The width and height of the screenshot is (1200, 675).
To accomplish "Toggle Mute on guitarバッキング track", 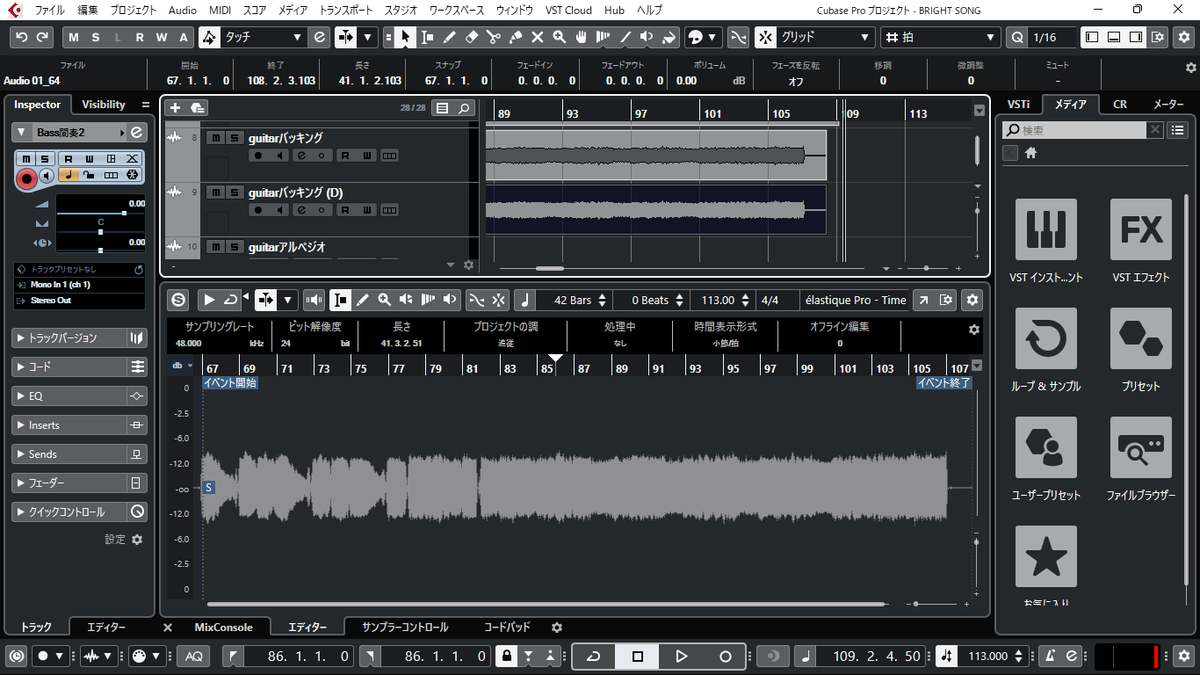I will click(215, 138).
